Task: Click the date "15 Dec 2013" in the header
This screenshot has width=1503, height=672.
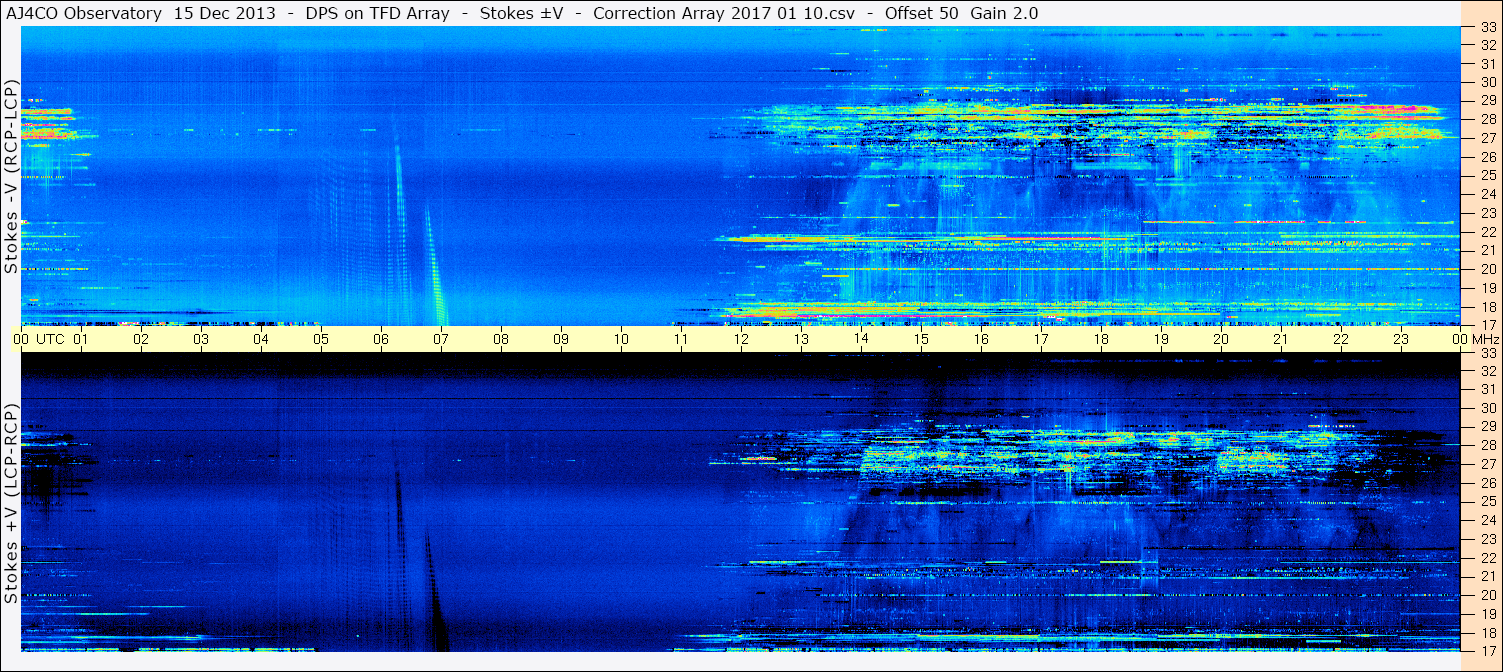Action: [225, 13]
